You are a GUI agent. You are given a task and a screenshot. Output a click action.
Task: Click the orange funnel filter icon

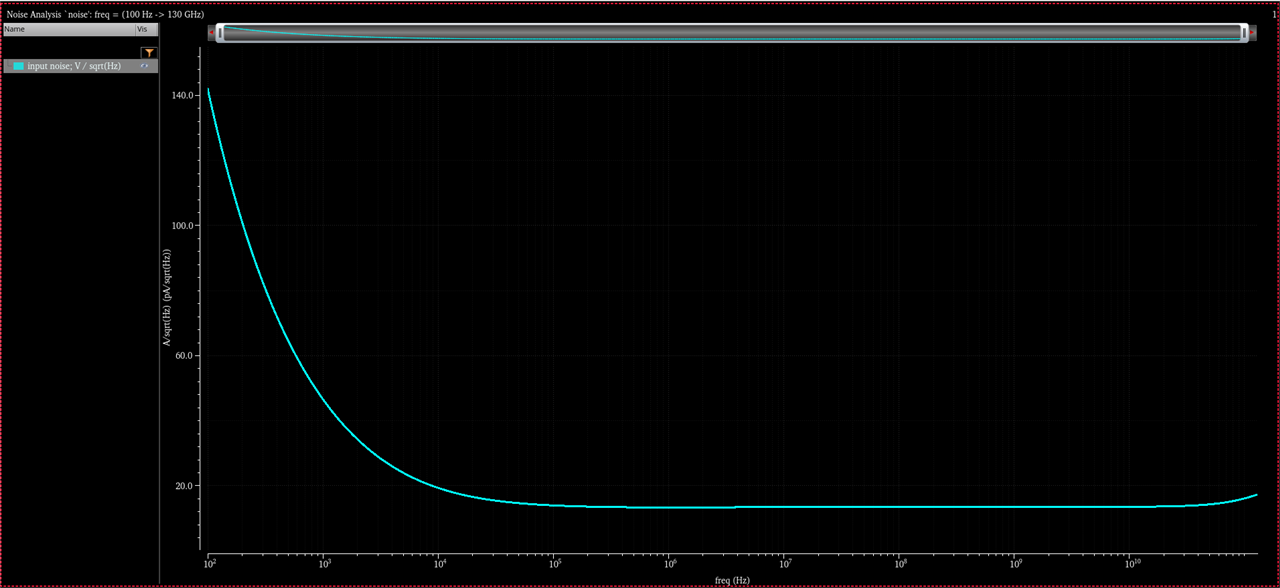(148, 52)
